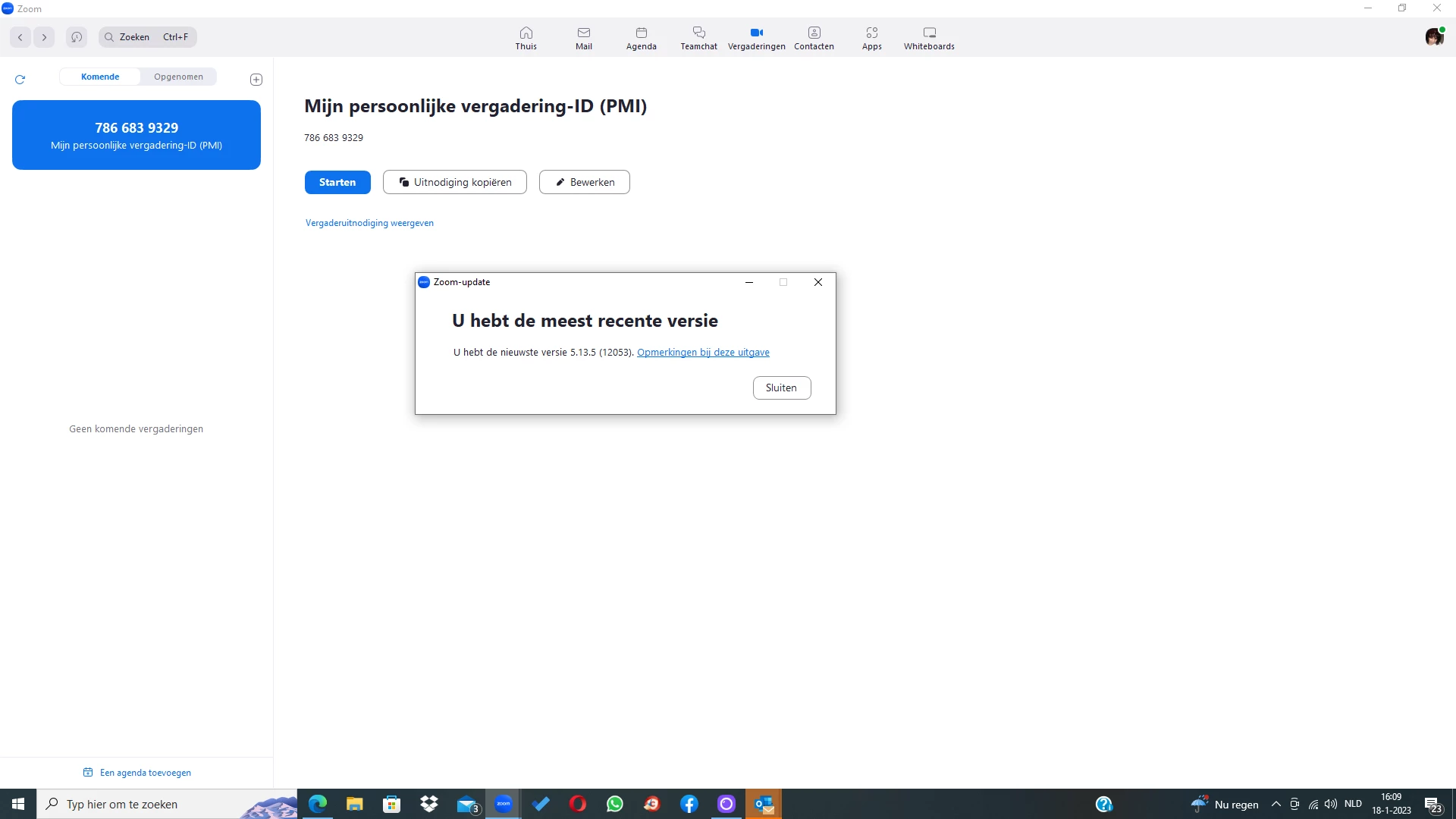This screenshot has width=1456, height=819.
Task: Show hidden system tray icons chevron
Action: pos(1276,804)
